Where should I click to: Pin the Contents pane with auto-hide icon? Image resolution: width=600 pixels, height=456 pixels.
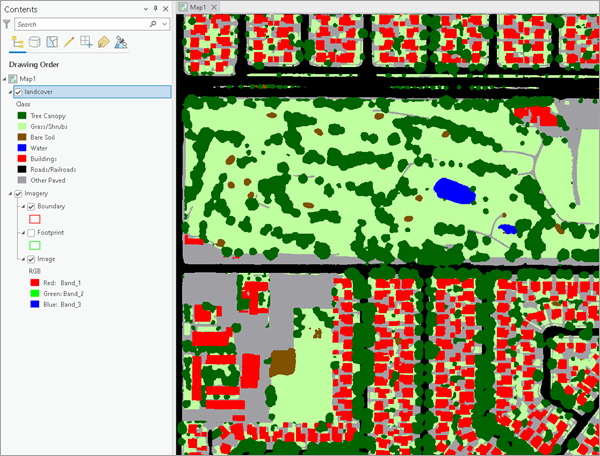tap(153, 7)
